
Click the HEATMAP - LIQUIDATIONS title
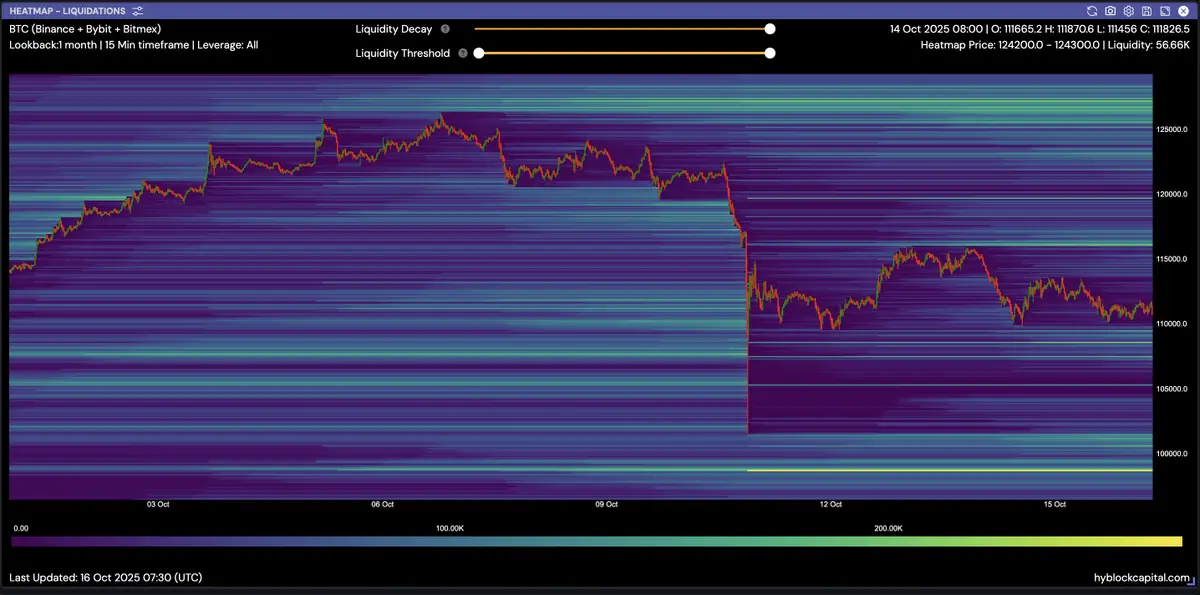click(67, 11)
